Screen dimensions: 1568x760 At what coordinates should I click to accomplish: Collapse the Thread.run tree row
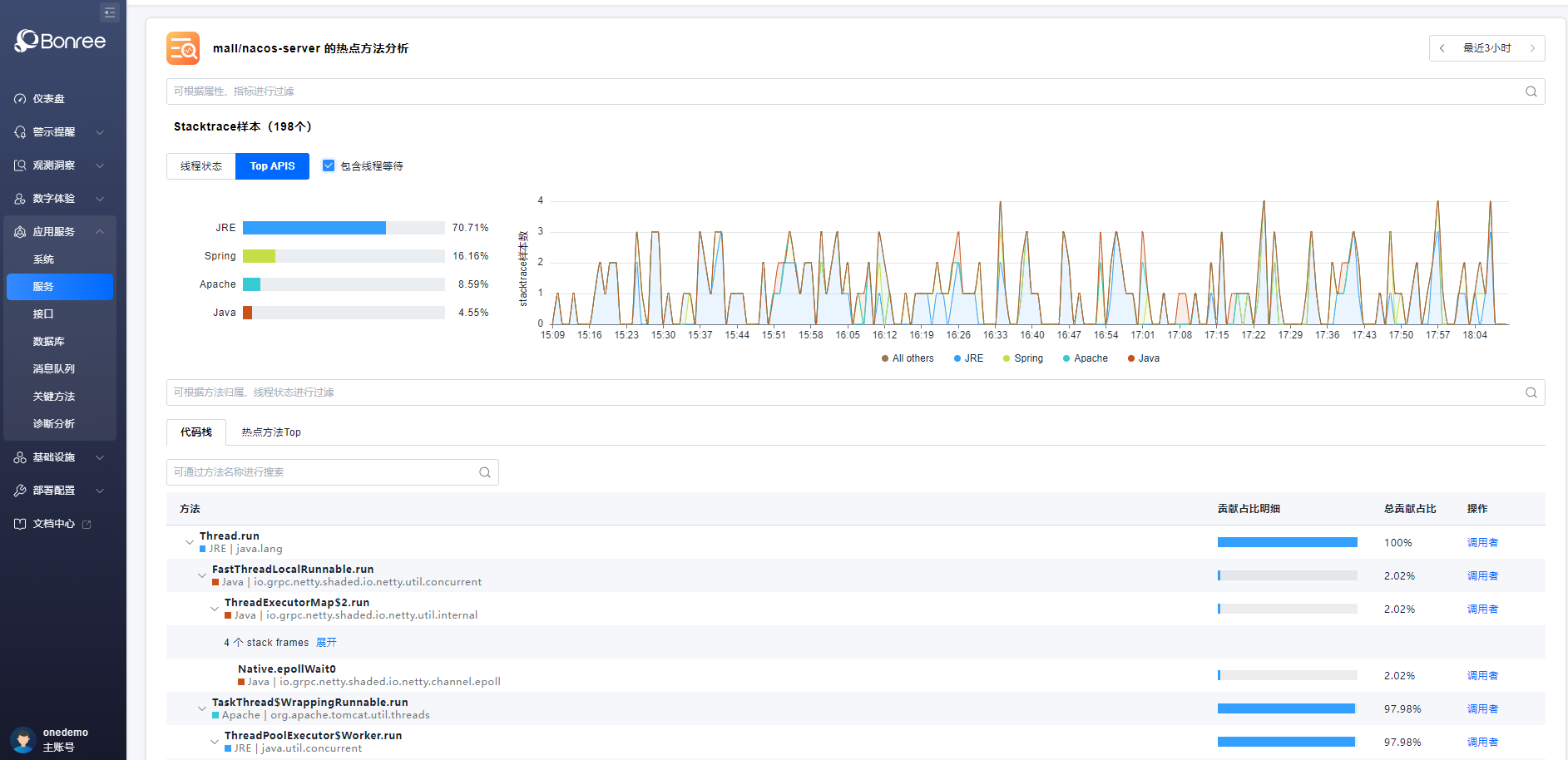tap(189, 542)
